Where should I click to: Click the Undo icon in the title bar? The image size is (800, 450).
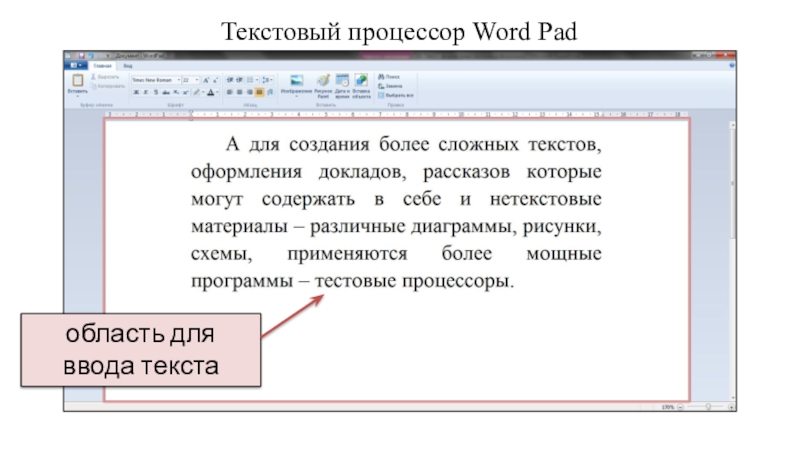[x=91, y=56]
